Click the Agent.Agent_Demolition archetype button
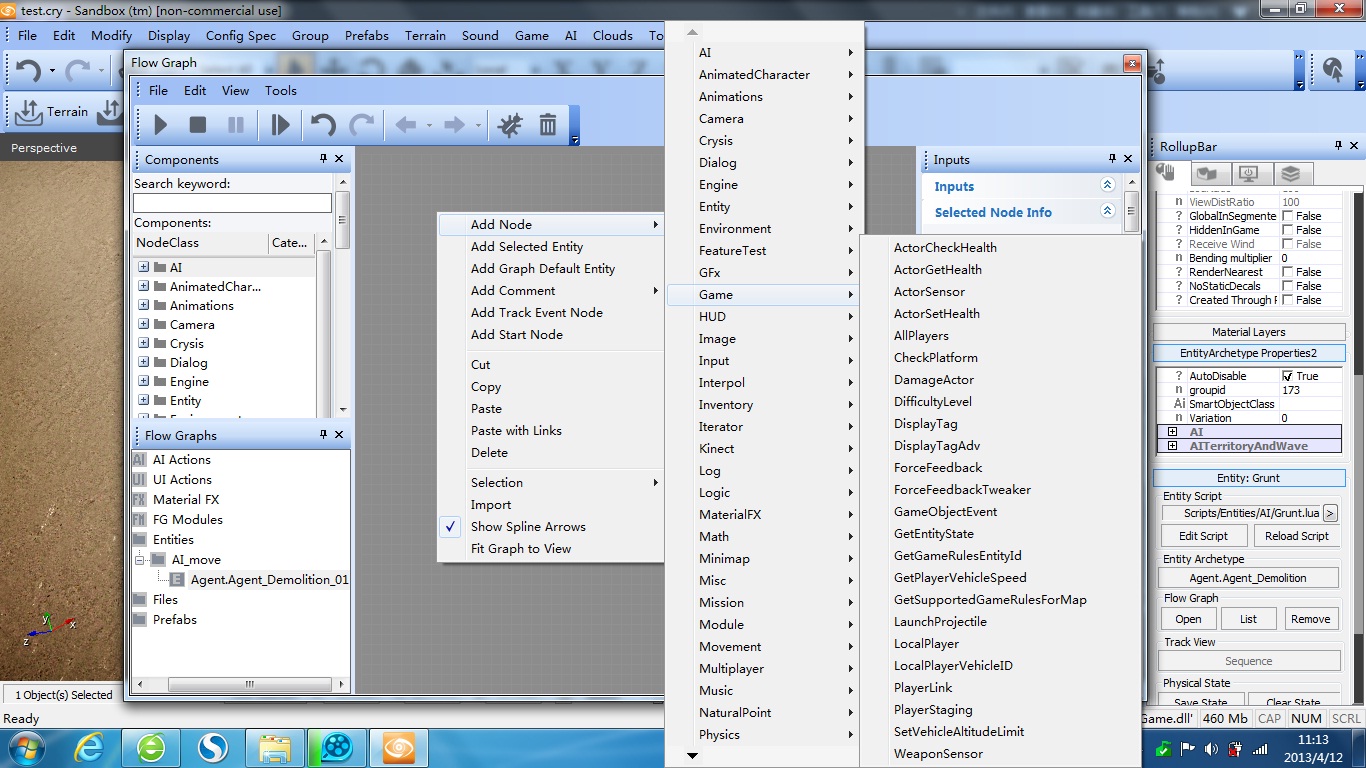Viewport: 1366px width, 768px height. coord(1248,578)
